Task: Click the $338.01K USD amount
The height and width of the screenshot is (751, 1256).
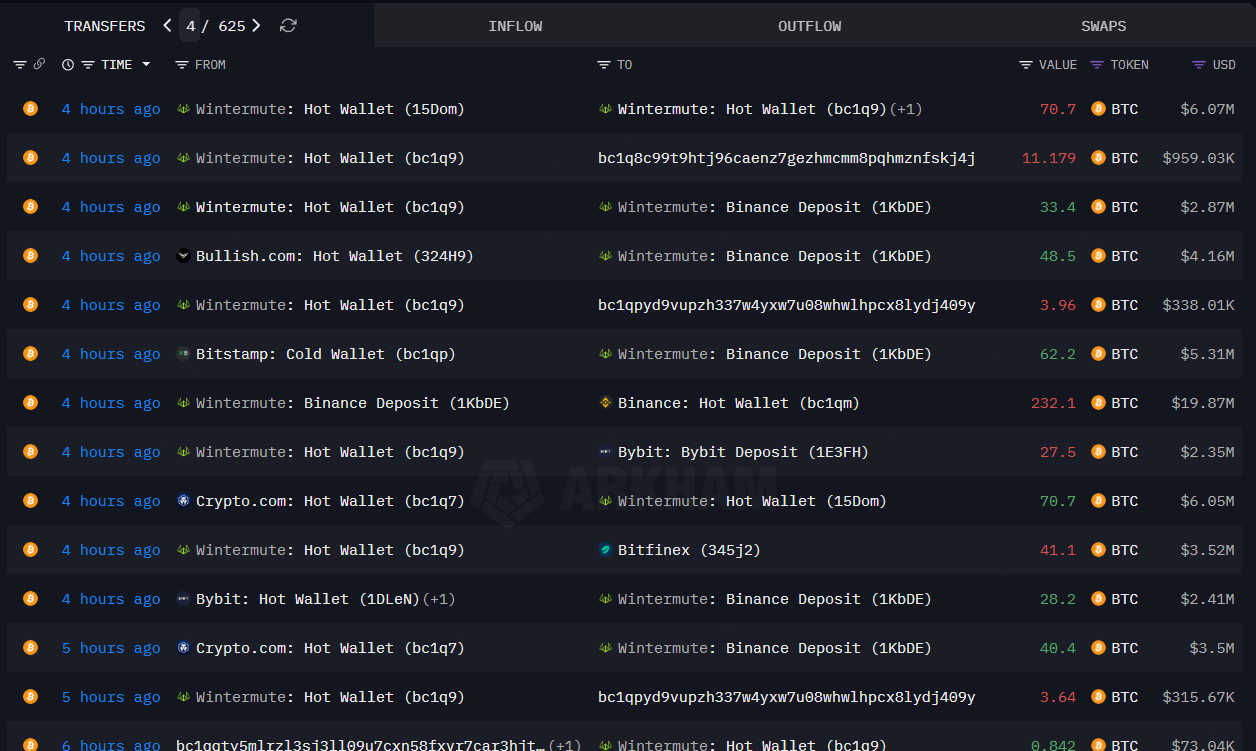Action: click(1199, 305)
